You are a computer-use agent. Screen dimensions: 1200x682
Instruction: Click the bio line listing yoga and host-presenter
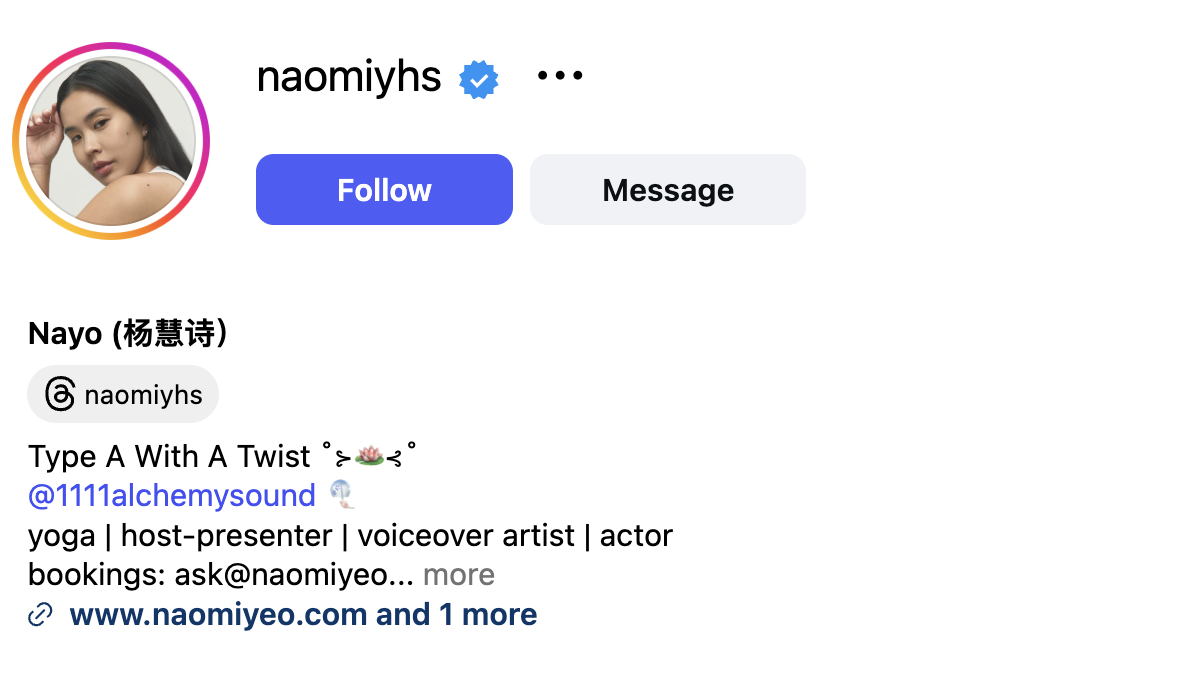(350, 535)
